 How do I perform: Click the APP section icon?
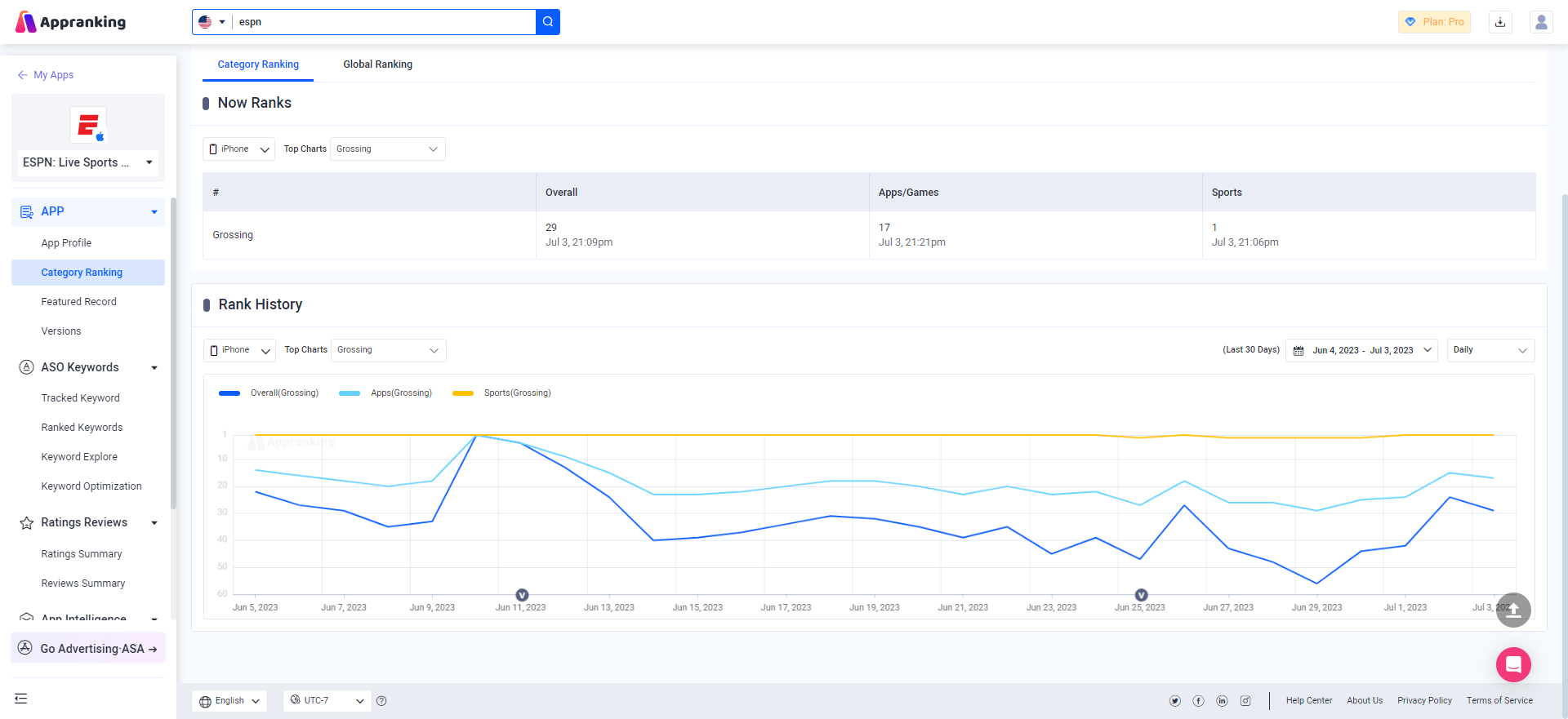click(x=26, y=212)
